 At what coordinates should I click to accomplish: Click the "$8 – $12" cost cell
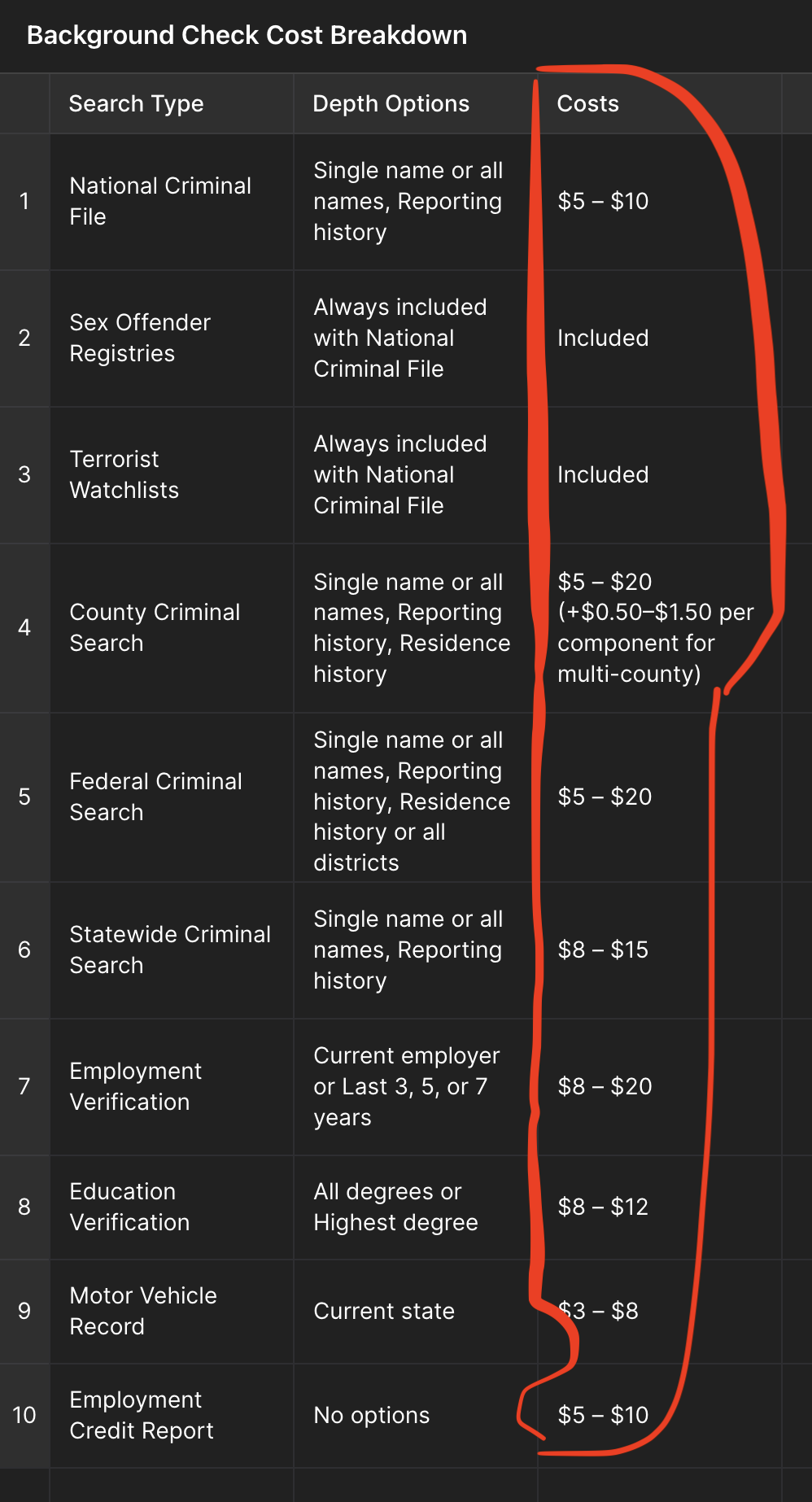pyautogui.click(x=603, y=1207)
